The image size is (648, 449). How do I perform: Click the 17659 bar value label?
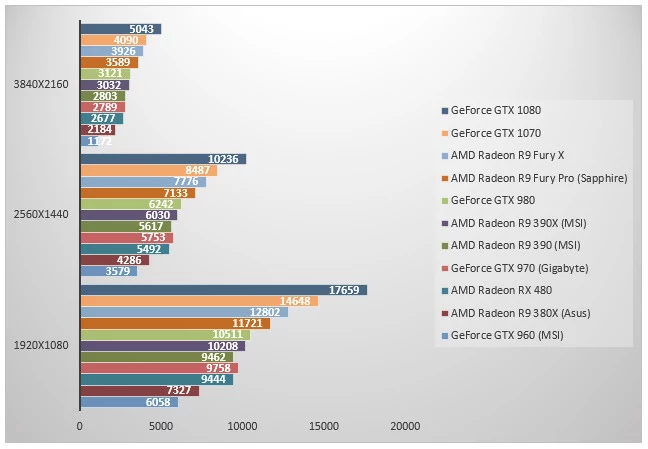344,290
